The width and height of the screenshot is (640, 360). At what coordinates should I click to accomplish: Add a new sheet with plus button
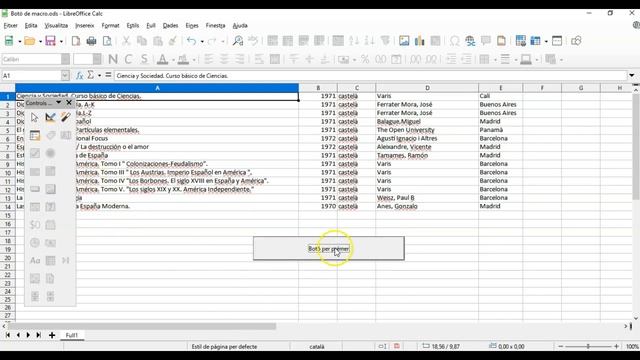pos(52,335)
